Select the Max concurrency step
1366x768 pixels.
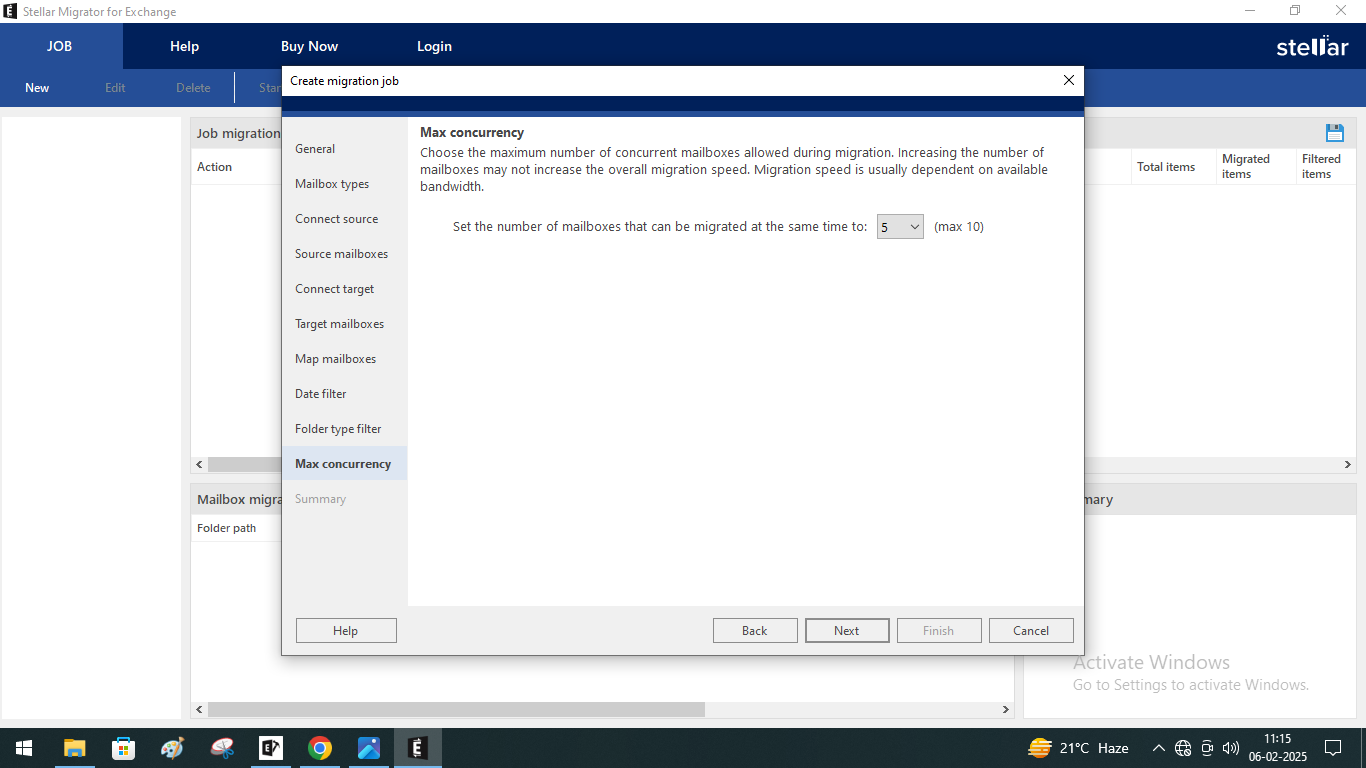click(344, 464)
